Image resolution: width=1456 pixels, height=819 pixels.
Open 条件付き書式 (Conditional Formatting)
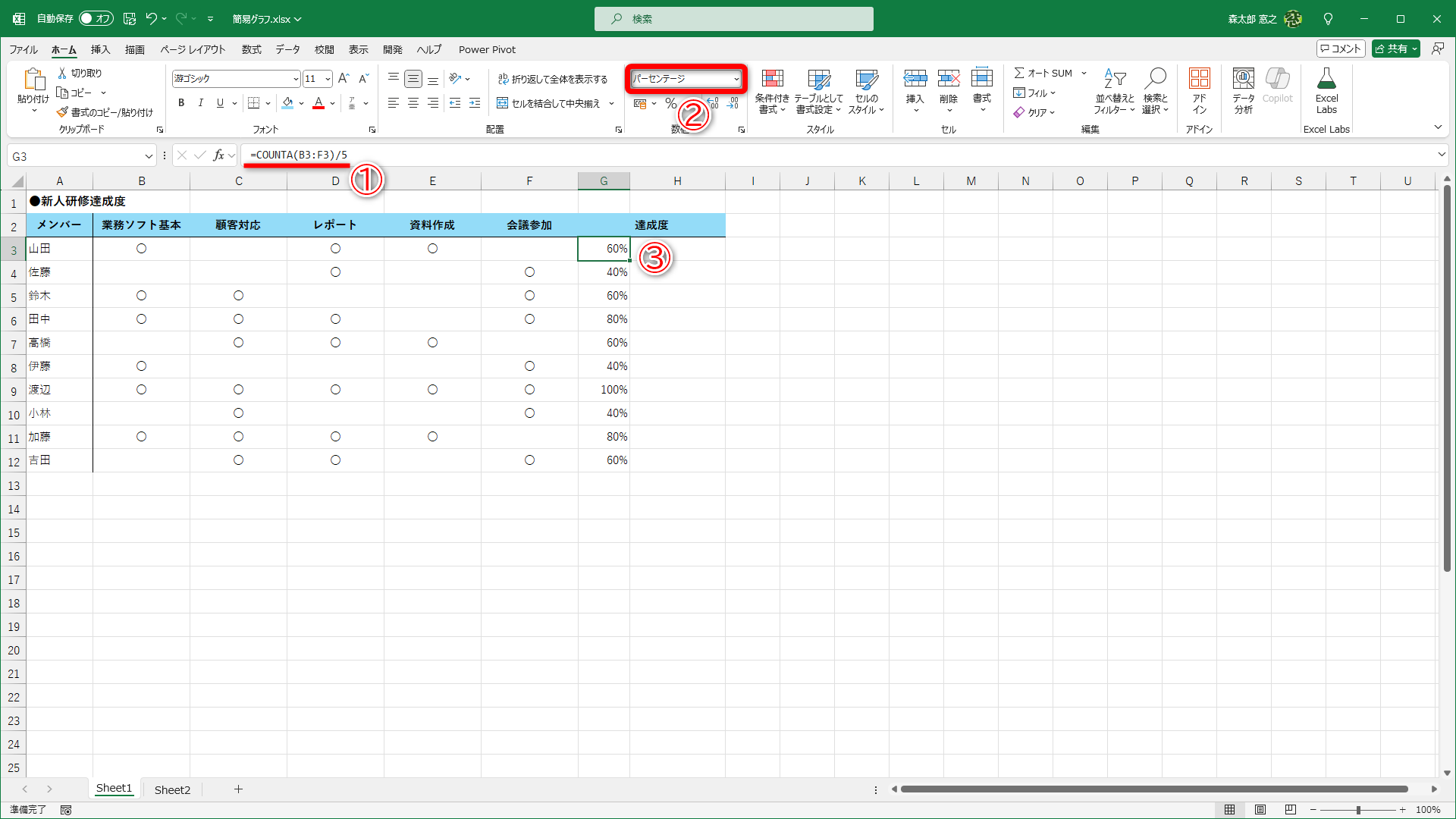(x=772, y=89)
